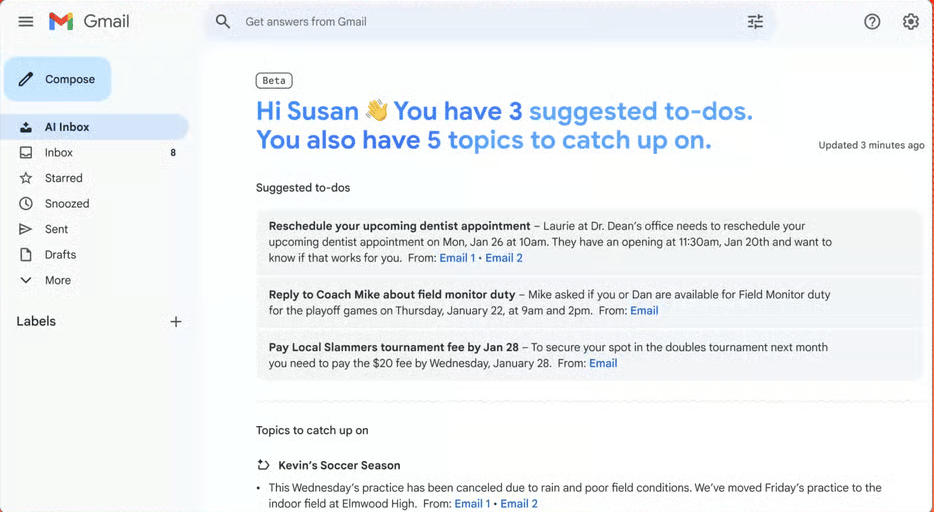Click the Beta badge
934x512 pixels.
coord(274,80)
